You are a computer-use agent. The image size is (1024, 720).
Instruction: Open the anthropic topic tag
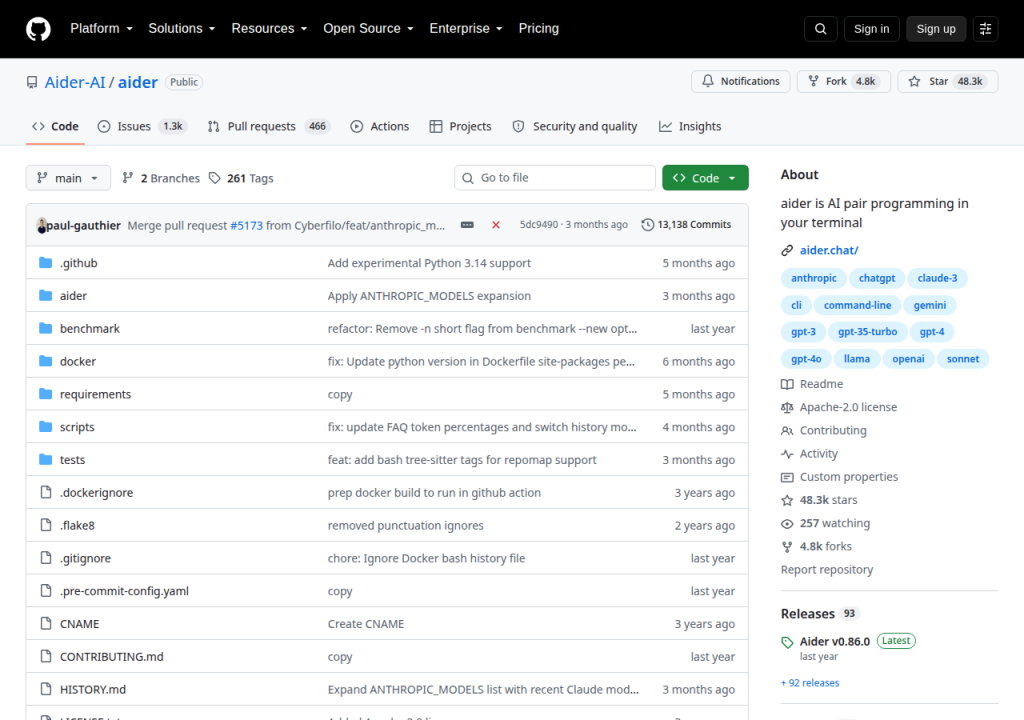[x=813, y=278]
